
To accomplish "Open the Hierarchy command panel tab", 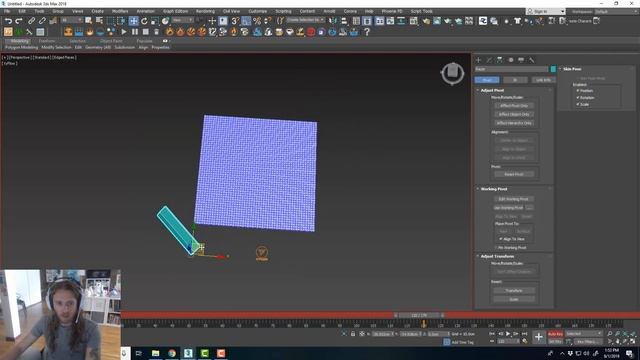I will point(500,60).
